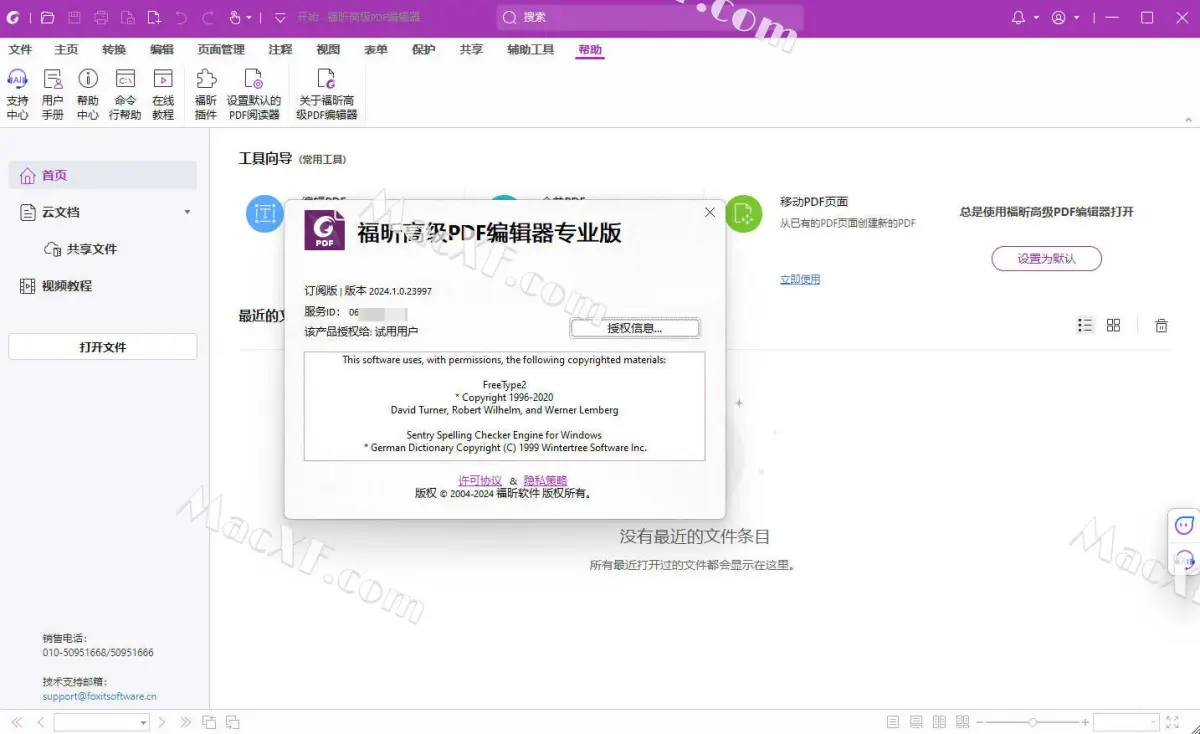The width and height of the screenshot is (1200, 734).
Task: Click the support@foxitsoftware.cn email link
Action: [99, 696]
